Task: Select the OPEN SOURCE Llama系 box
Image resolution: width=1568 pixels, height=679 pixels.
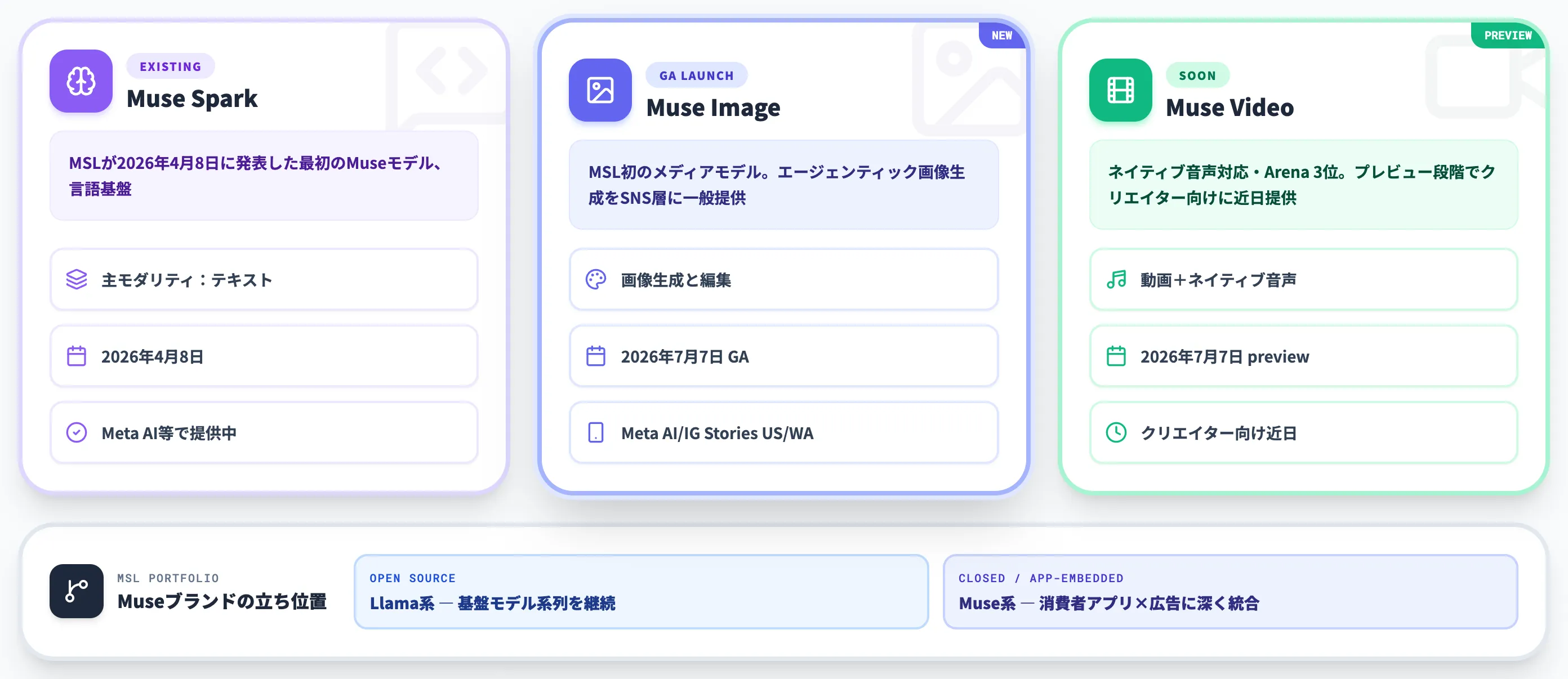Action: 641,591
